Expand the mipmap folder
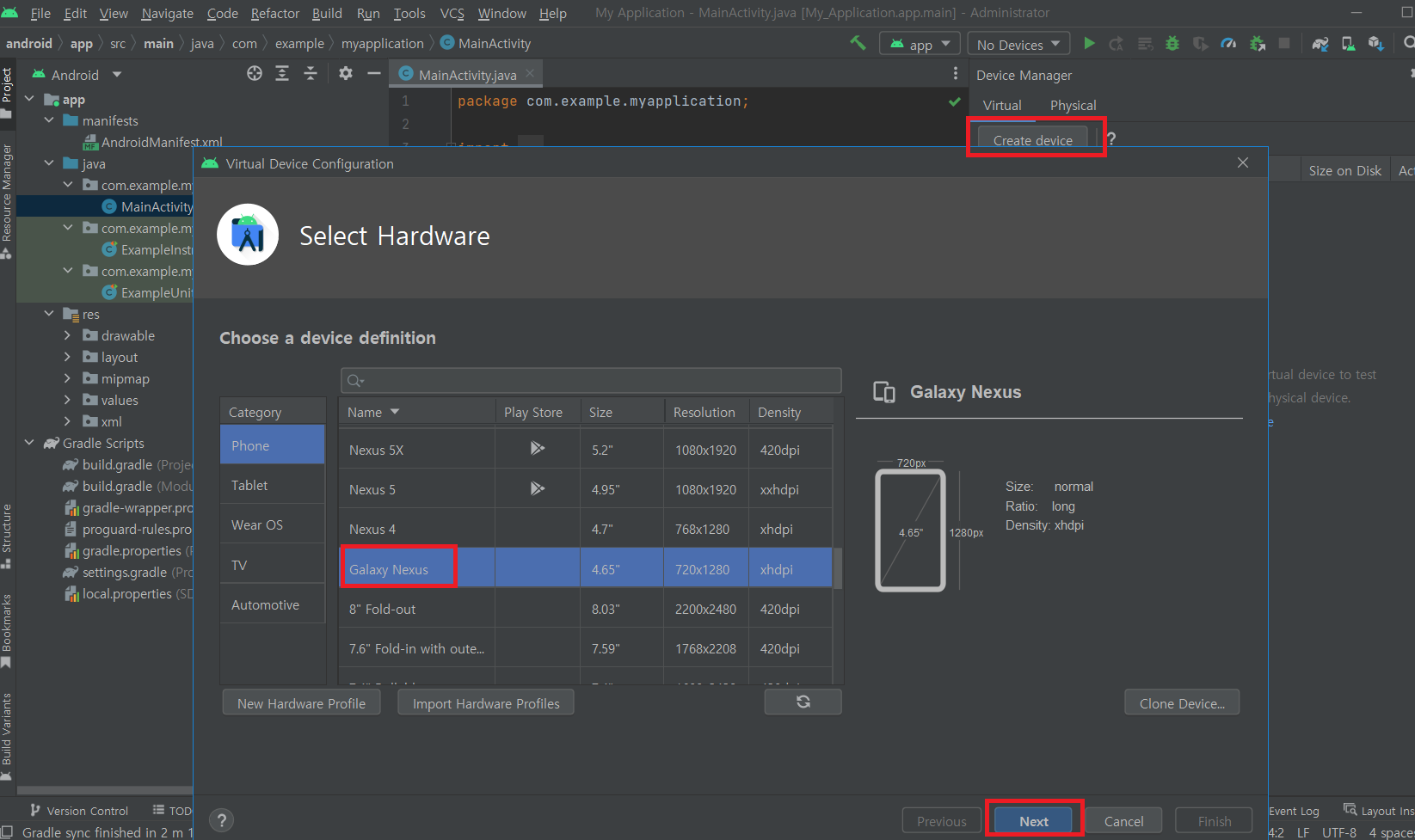The image size is (1415, 840). point(68,378)
